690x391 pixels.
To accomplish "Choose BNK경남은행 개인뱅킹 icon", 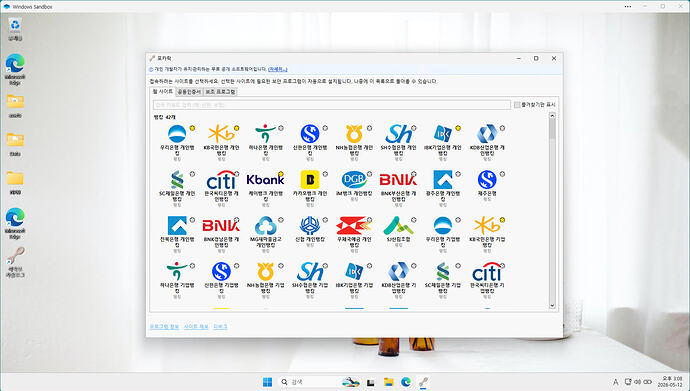I will (221, 226).
